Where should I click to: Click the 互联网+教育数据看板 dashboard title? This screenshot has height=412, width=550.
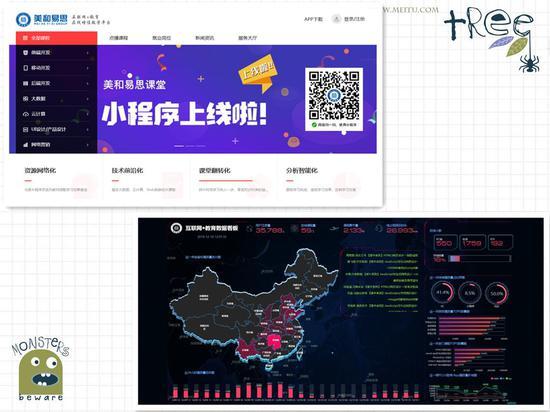click(x=212, y=228)
